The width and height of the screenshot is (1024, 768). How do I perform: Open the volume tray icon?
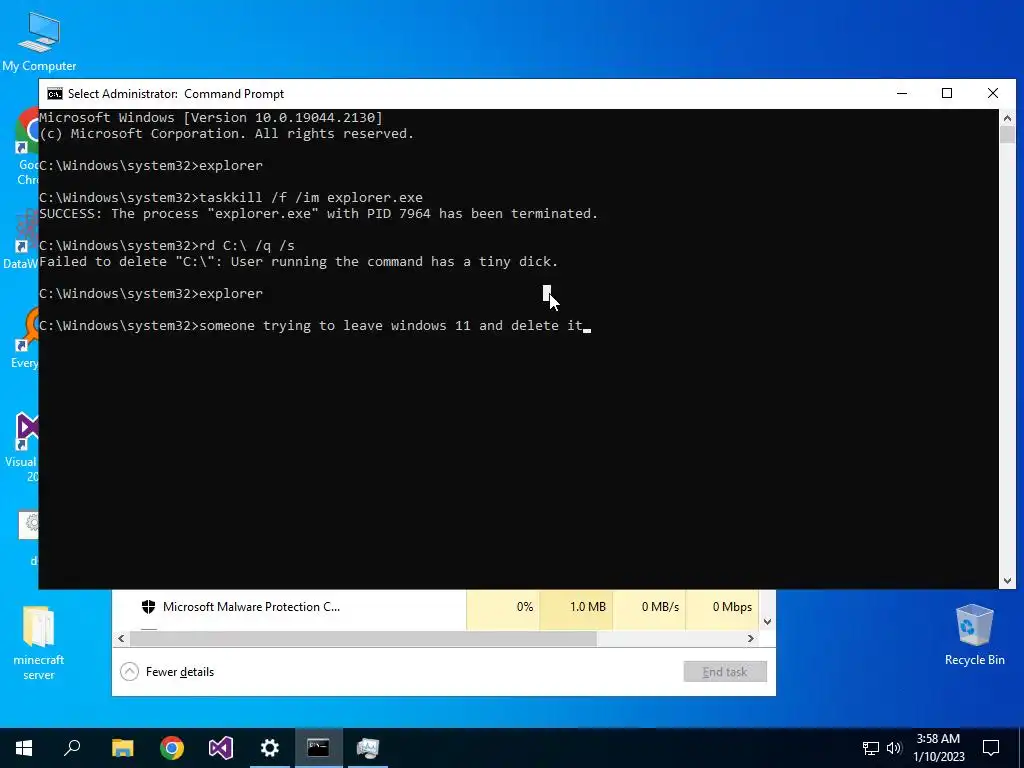coord(894,748)
